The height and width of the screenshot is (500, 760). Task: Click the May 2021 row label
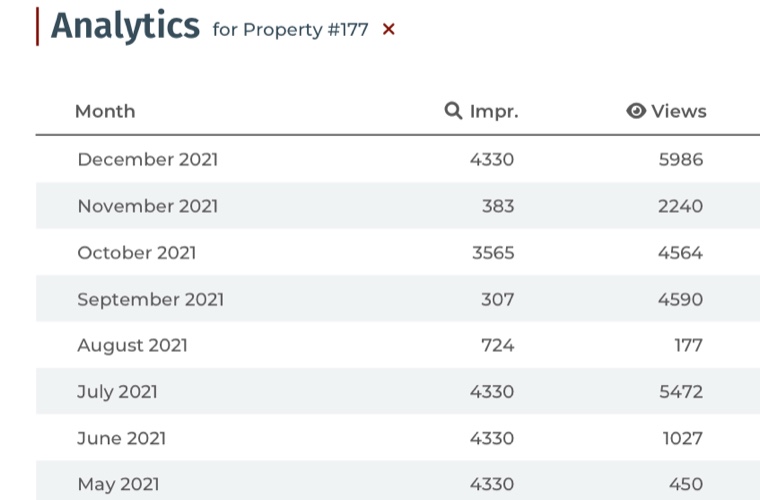click(118, 484)
